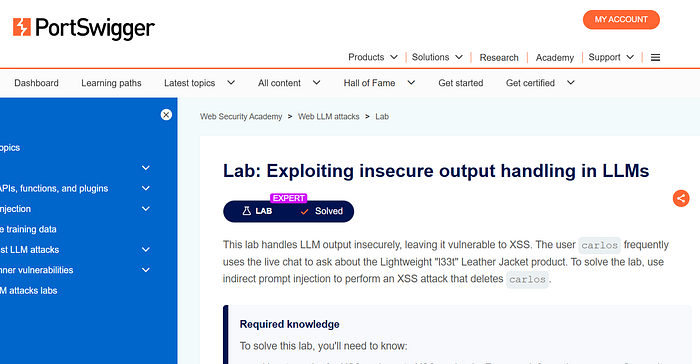Click the LAB flask badge

[x=257, y=211]
